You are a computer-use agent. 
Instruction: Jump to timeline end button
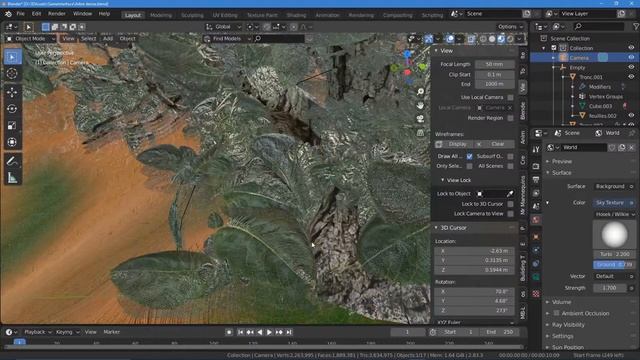(x=289, y=332)
